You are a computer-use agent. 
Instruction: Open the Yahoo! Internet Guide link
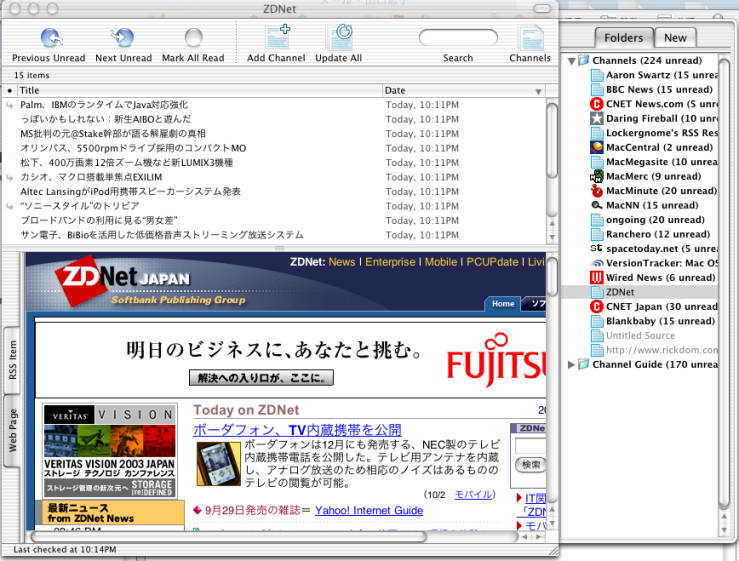[x=369, y=510]
